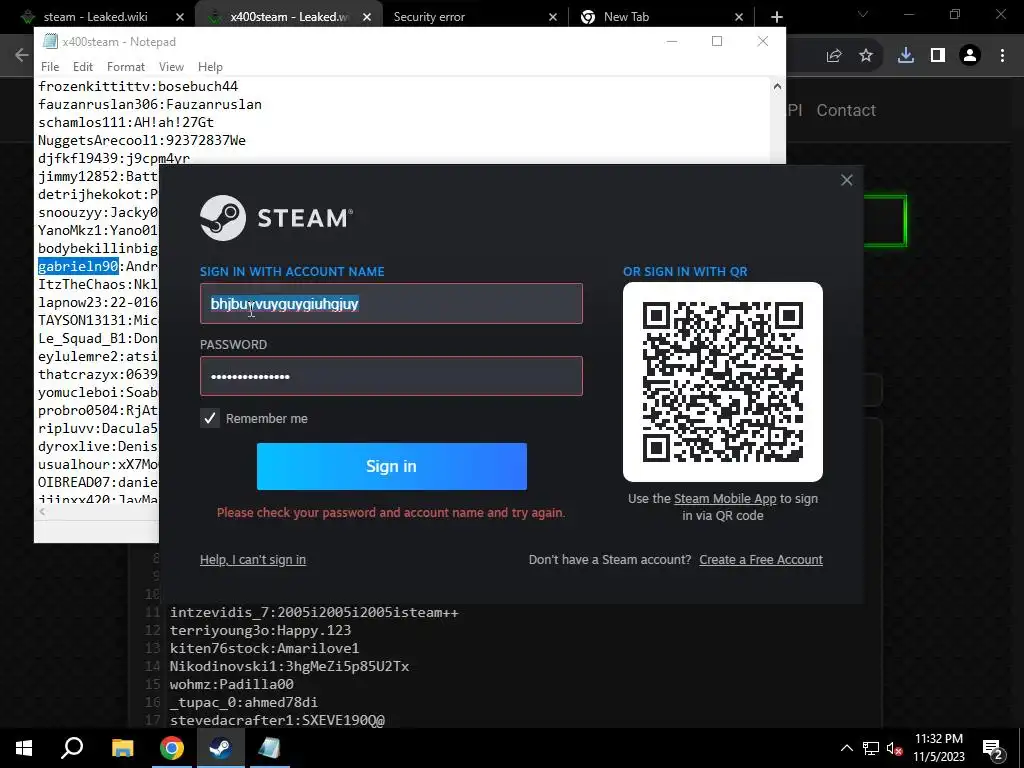
Task: Follow the 'Create a Free Account' link
Action: [761, 560]
